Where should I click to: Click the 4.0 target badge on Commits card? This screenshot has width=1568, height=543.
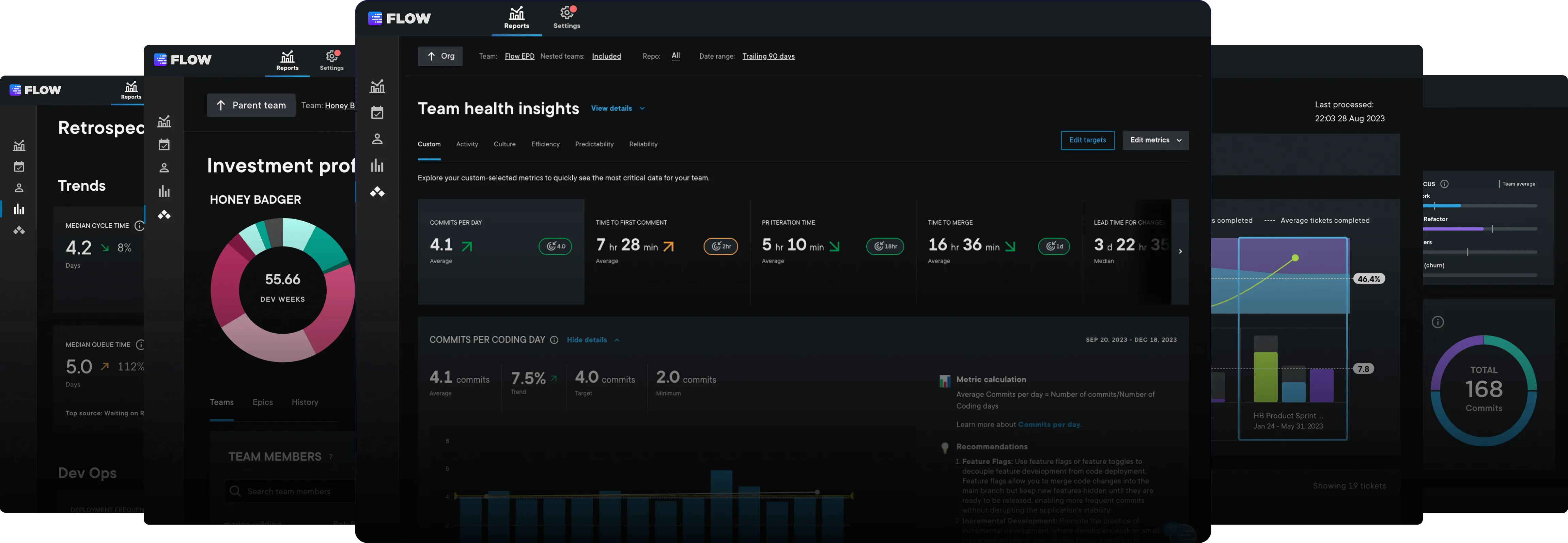click(555, 246)
